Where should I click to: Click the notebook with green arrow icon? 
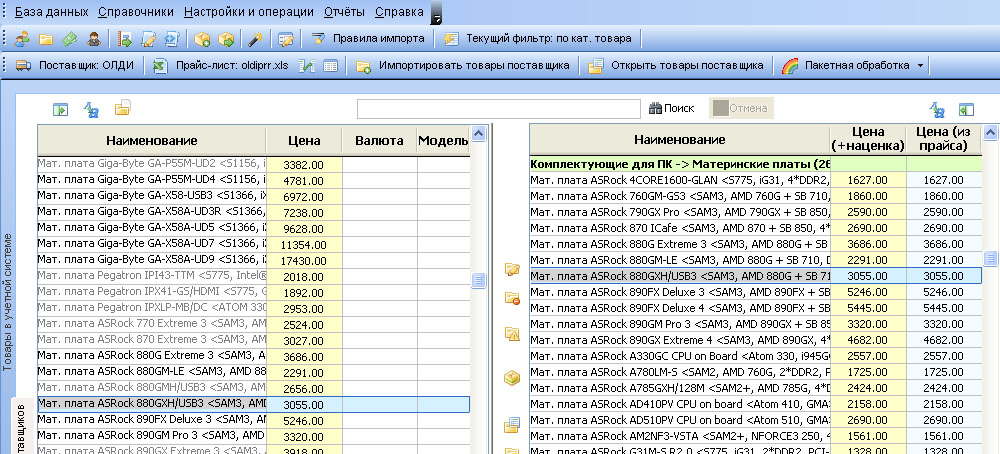pyautogui.click(x=124, y=39)
